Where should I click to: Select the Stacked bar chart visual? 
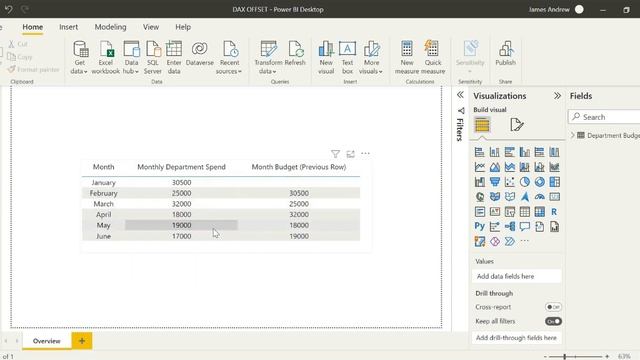480,152
